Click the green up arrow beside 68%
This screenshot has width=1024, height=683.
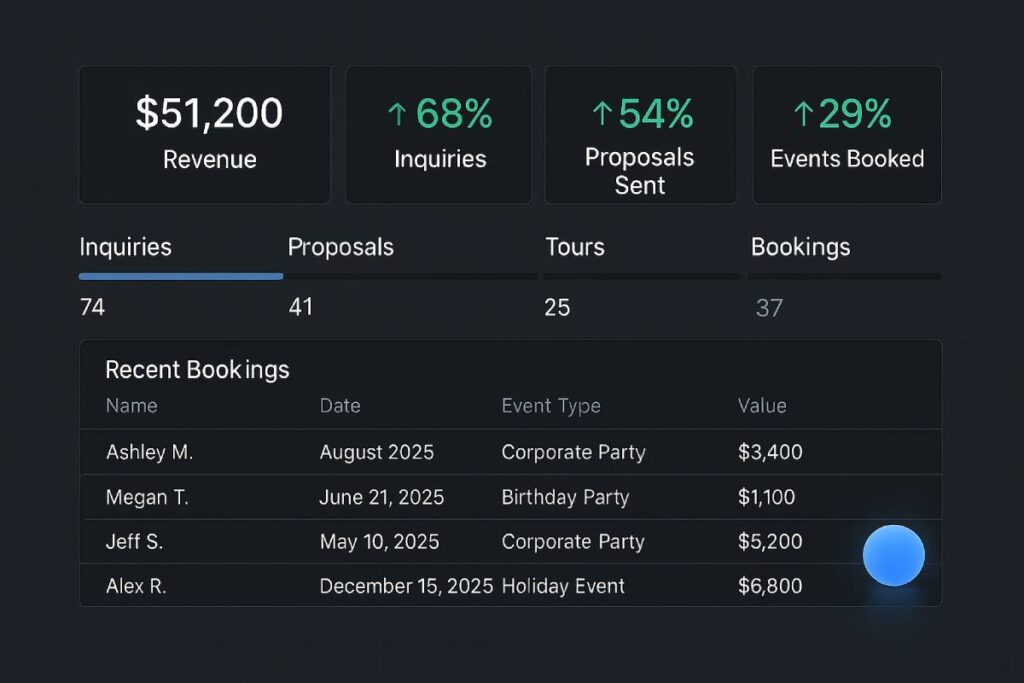click(397, 115)
